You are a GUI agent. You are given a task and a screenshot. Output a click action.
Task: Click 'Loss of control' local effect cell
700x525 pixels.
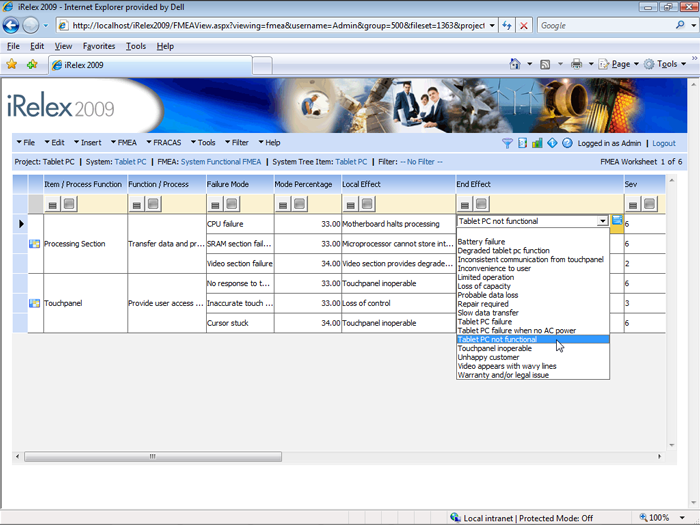pos(398,303)
